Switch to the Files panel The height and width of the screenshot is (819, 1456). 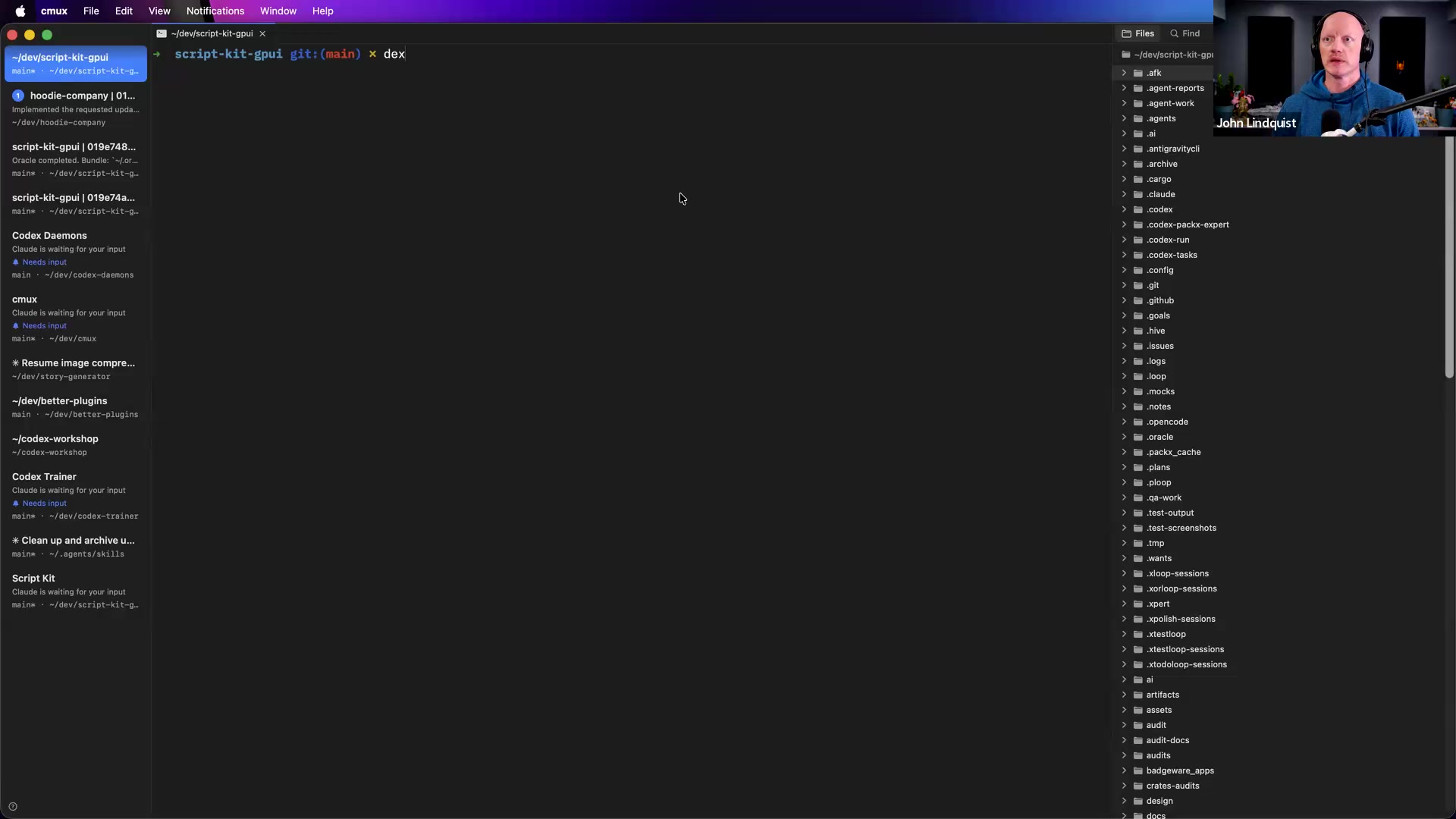[1138, 33]
